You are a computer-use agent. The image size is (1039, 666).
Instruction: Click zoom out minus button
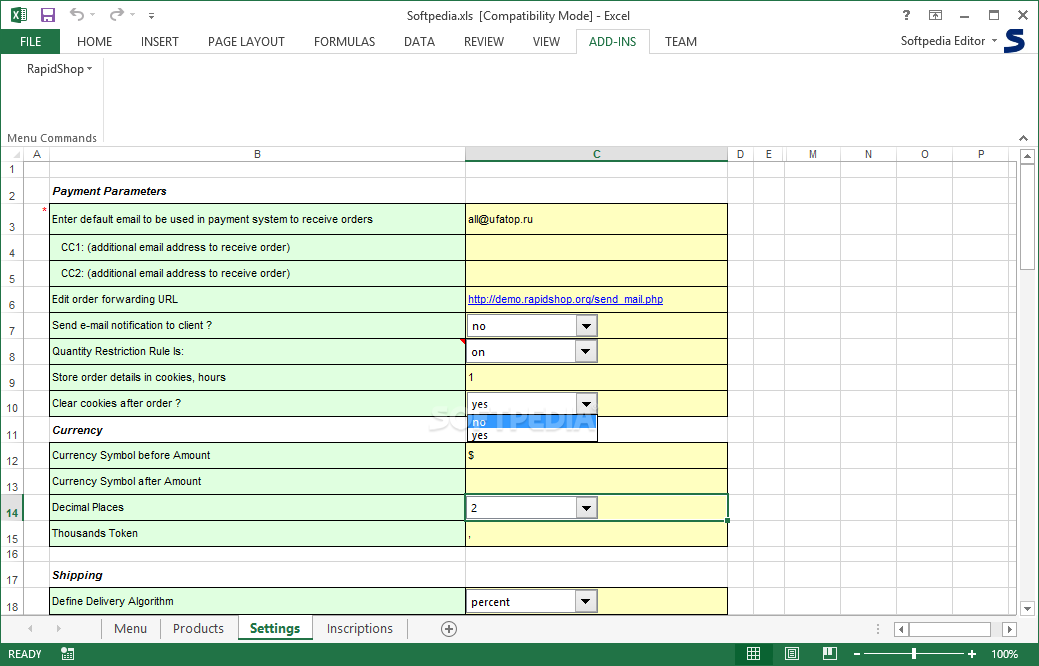coord(856,654)
